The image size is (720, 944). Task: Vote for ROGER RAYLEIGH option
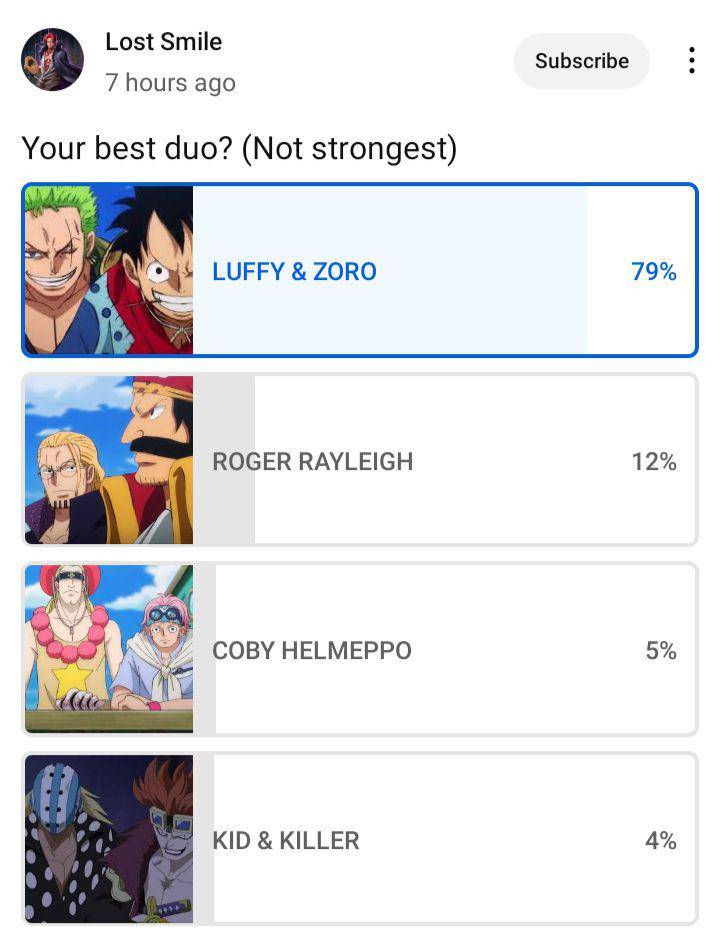pyautogui.click(x=360, y=460)
